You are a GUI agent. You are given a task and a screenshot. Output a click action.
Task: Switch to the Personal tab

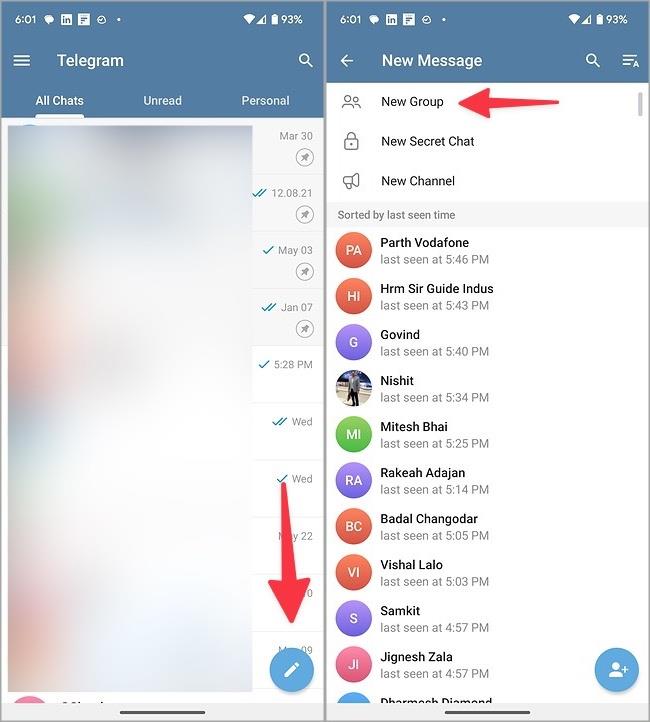pos(266,100)
